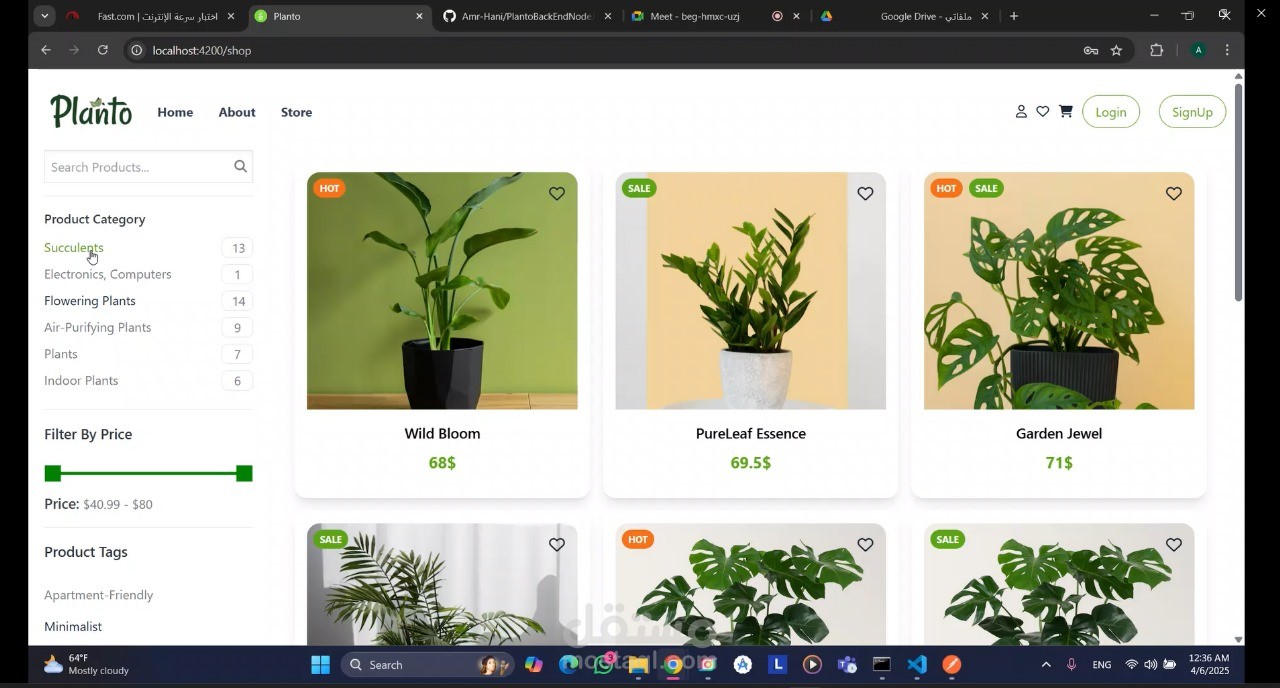Viewport: 1280px width, 688px height.
Task: Select the Minimalist product tag
Action: pos(73,627)
